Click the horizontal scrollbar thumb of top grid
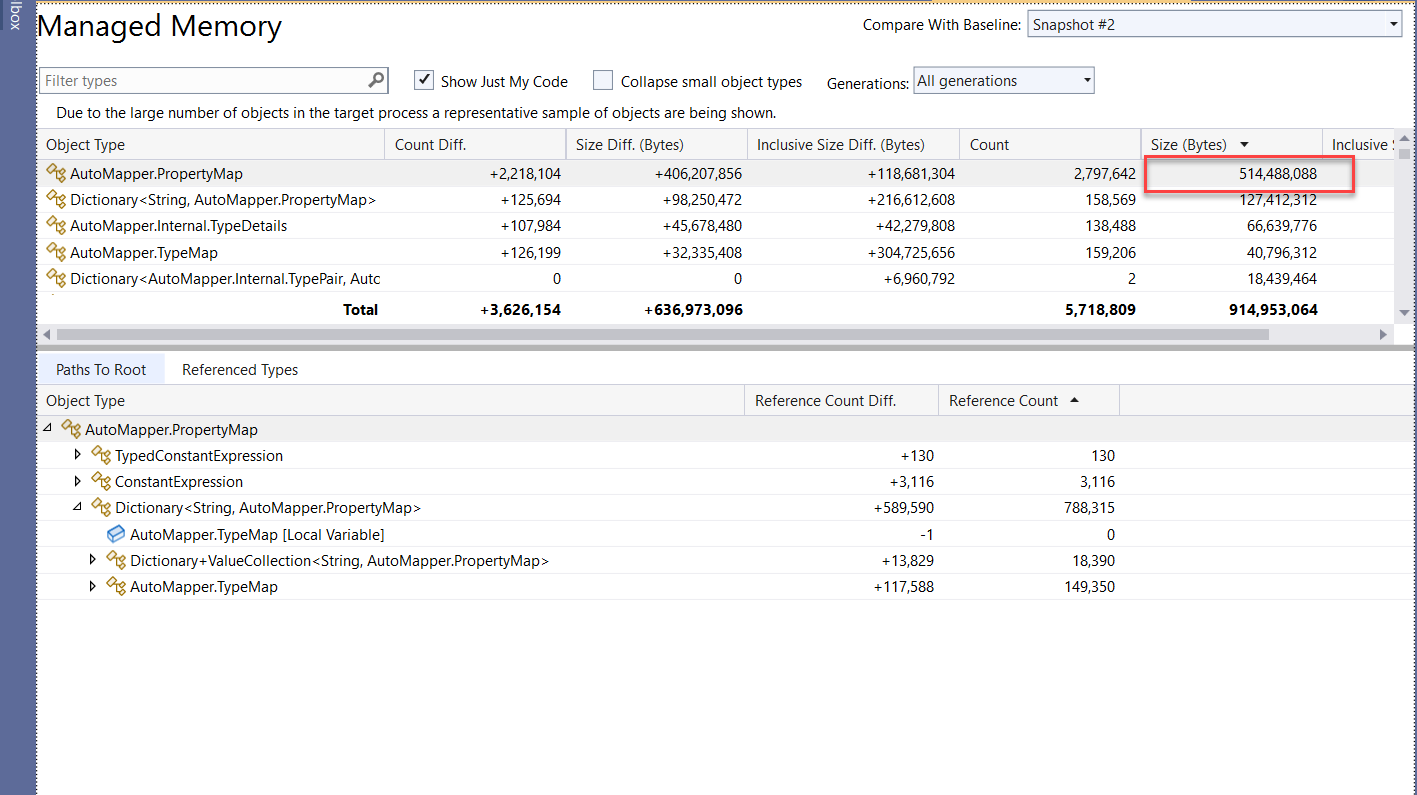Screen dimensions: 1417x795 [662, 334]
